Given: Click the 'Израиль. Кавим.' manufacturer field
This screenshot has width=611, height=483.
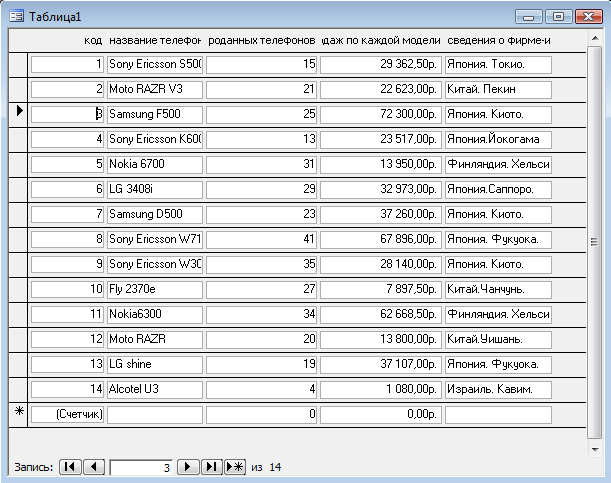Looking at the screenshot, I should coord(498,390).
